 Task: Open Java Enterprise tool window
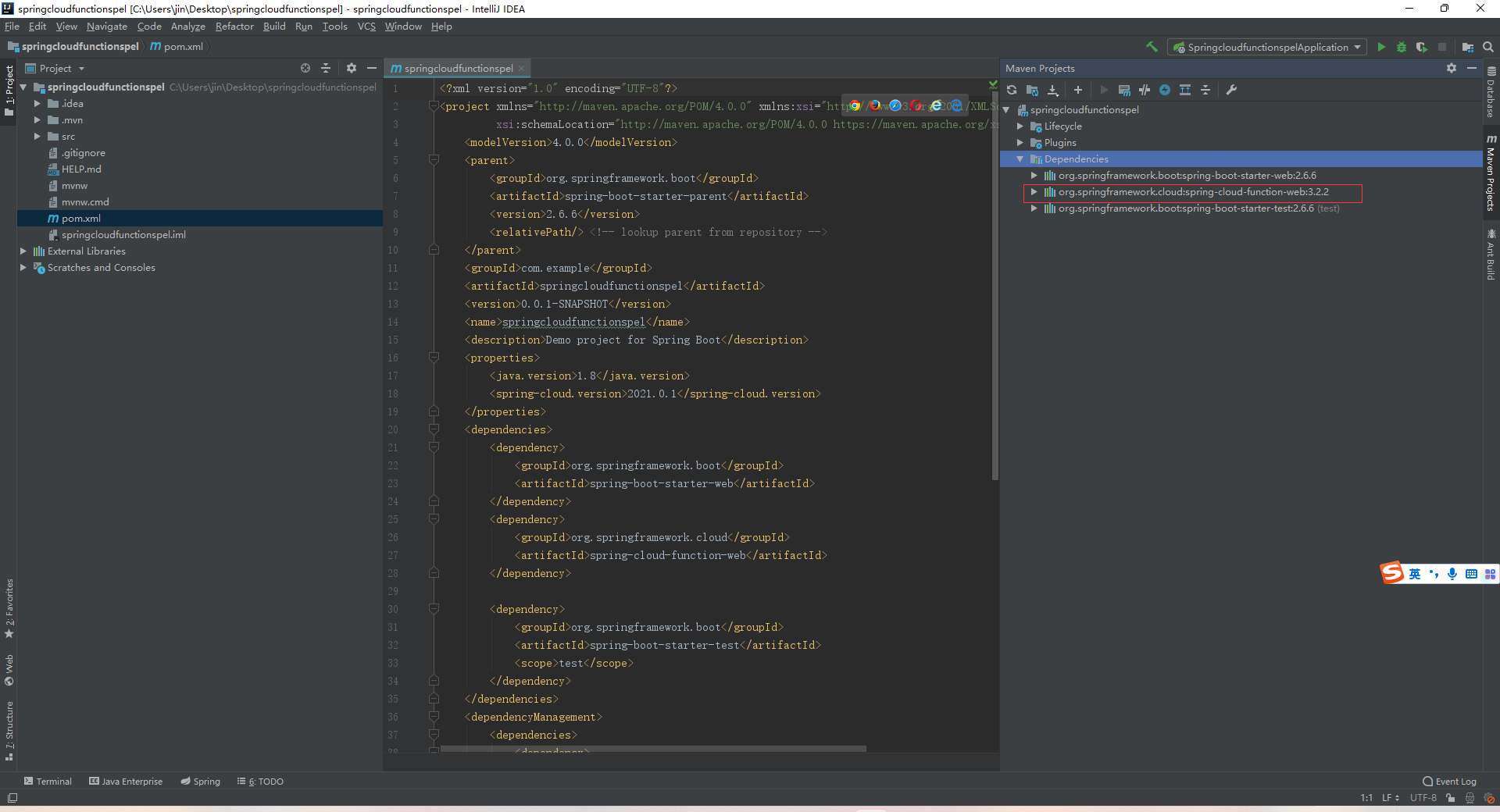point(126,781)
